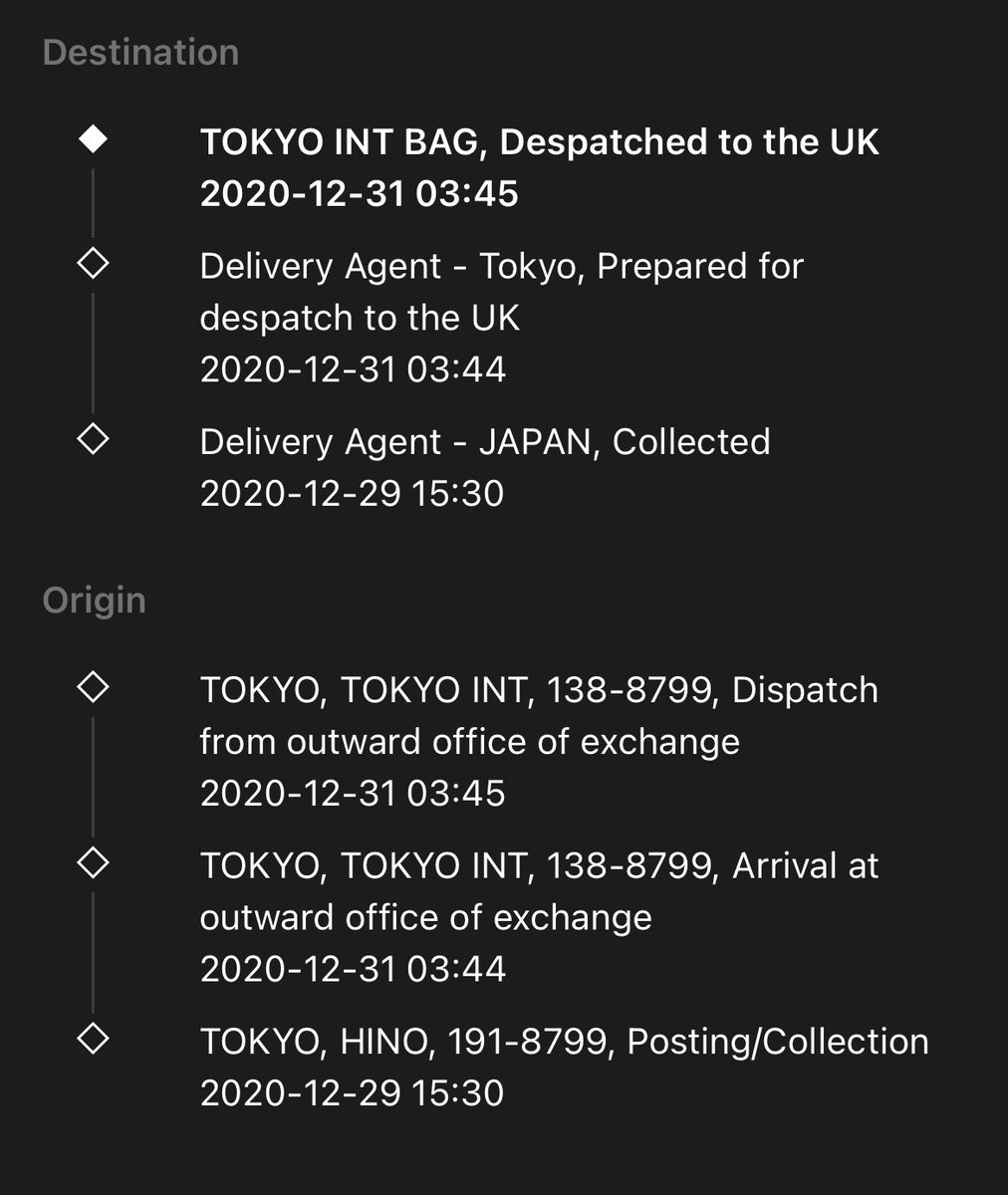Viewport: 1008px width, 1195px height.
Task: Select the diamond marker next to JAPAN, Collected
Action: (x=93, y=439)
